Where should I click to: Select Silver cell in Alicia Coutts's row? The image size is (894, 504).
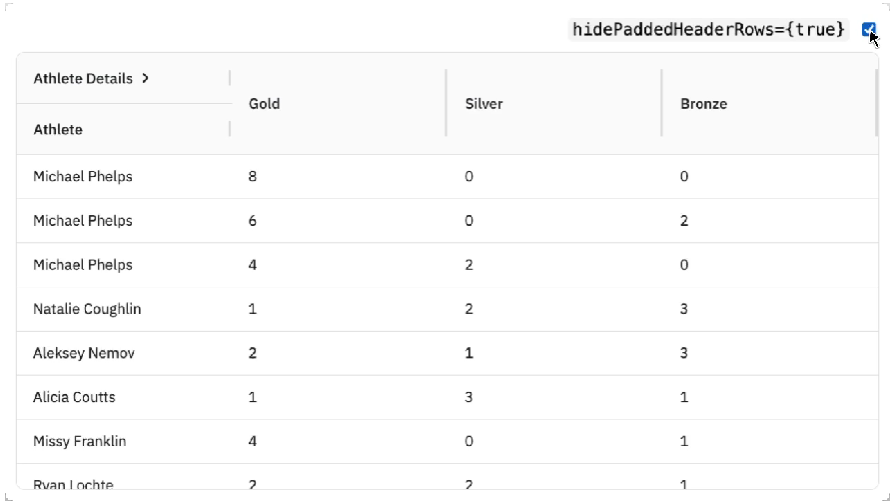point(469,397)
